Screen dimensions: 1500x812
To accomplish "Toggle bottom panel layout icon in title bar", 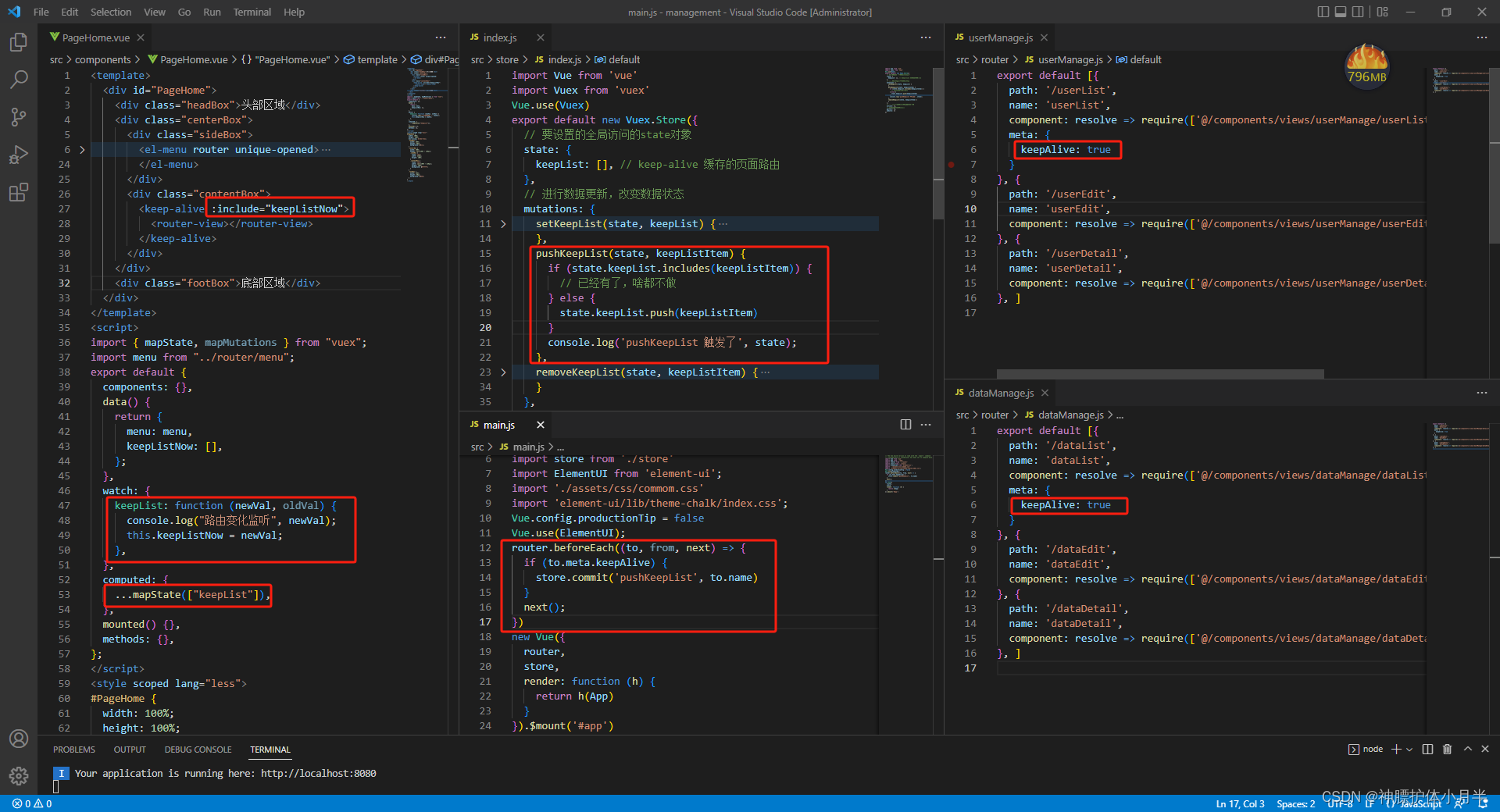I will click(1341, 12).
